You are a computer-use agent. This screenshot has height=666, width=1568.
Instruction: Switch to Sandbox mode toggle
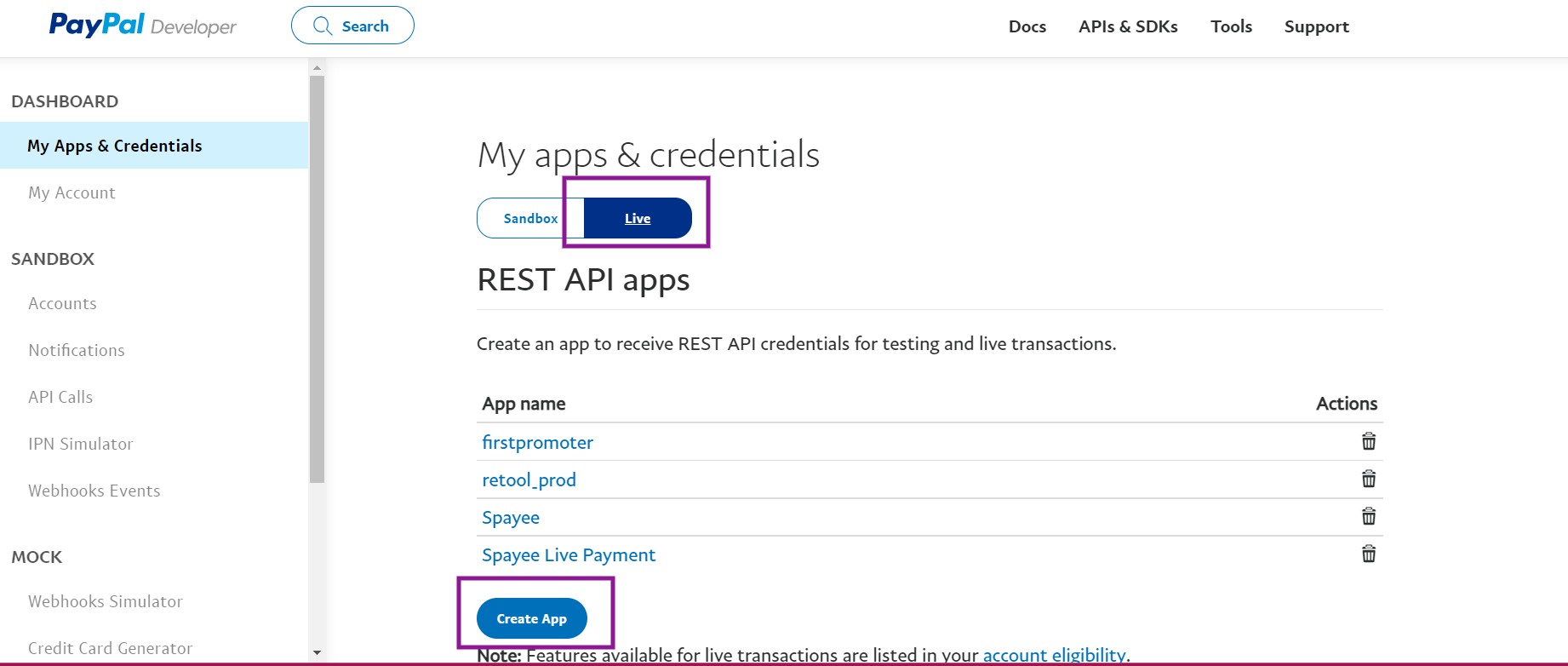(530, 218)
